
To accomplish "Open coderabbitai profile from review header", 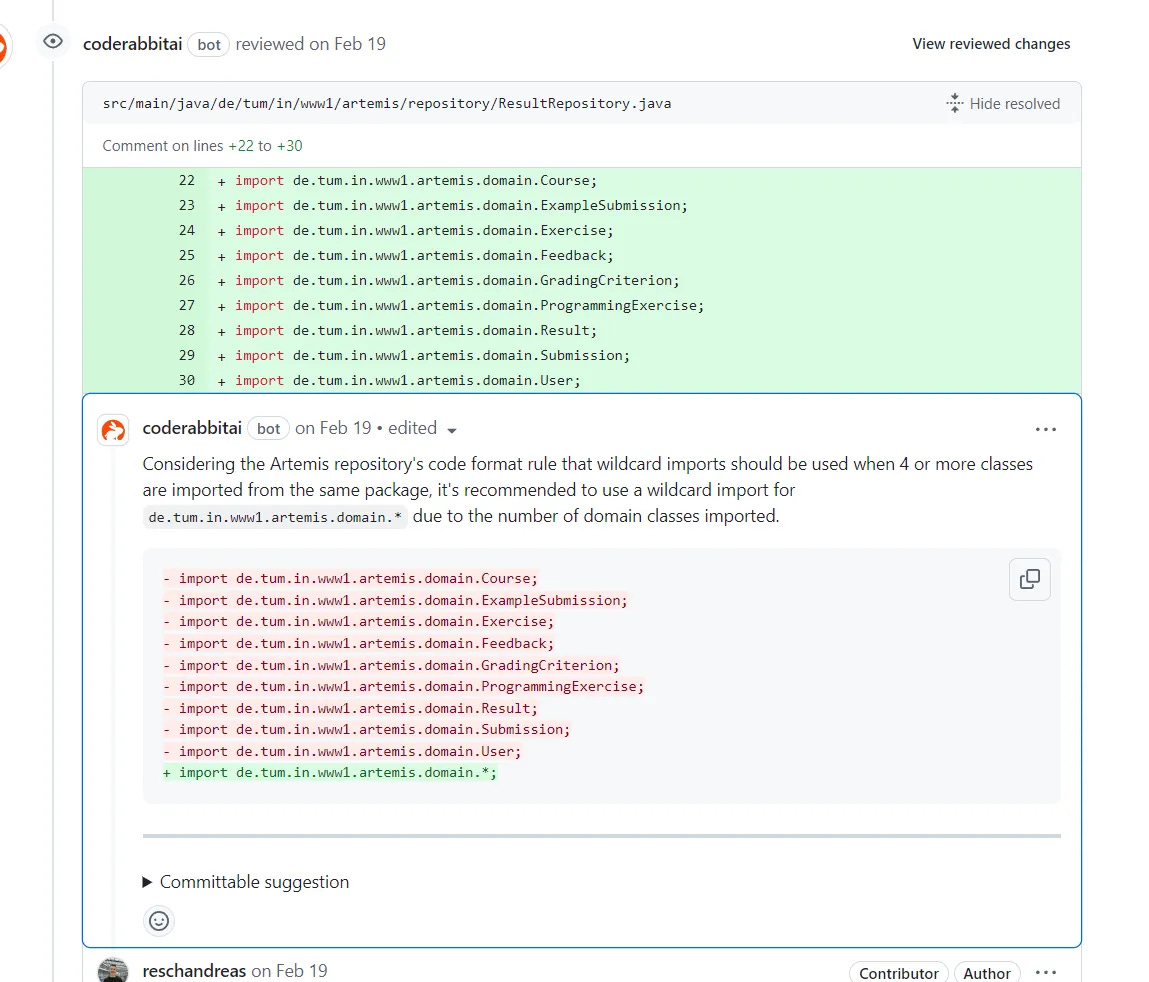I will click(x=133, y=44).
